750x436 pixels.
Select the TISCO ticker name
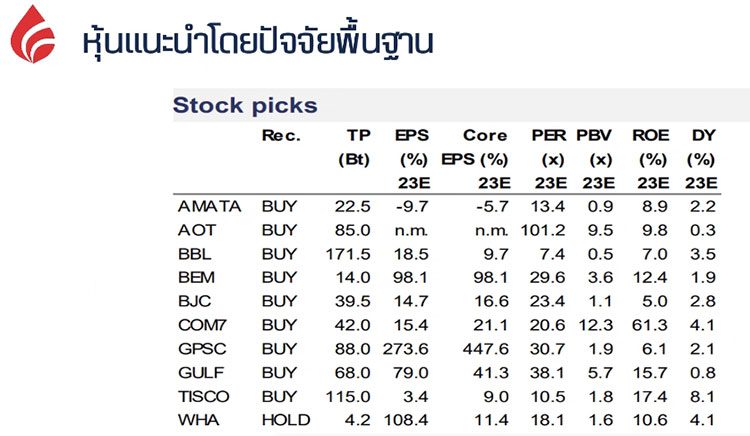(x=204, y=395)
